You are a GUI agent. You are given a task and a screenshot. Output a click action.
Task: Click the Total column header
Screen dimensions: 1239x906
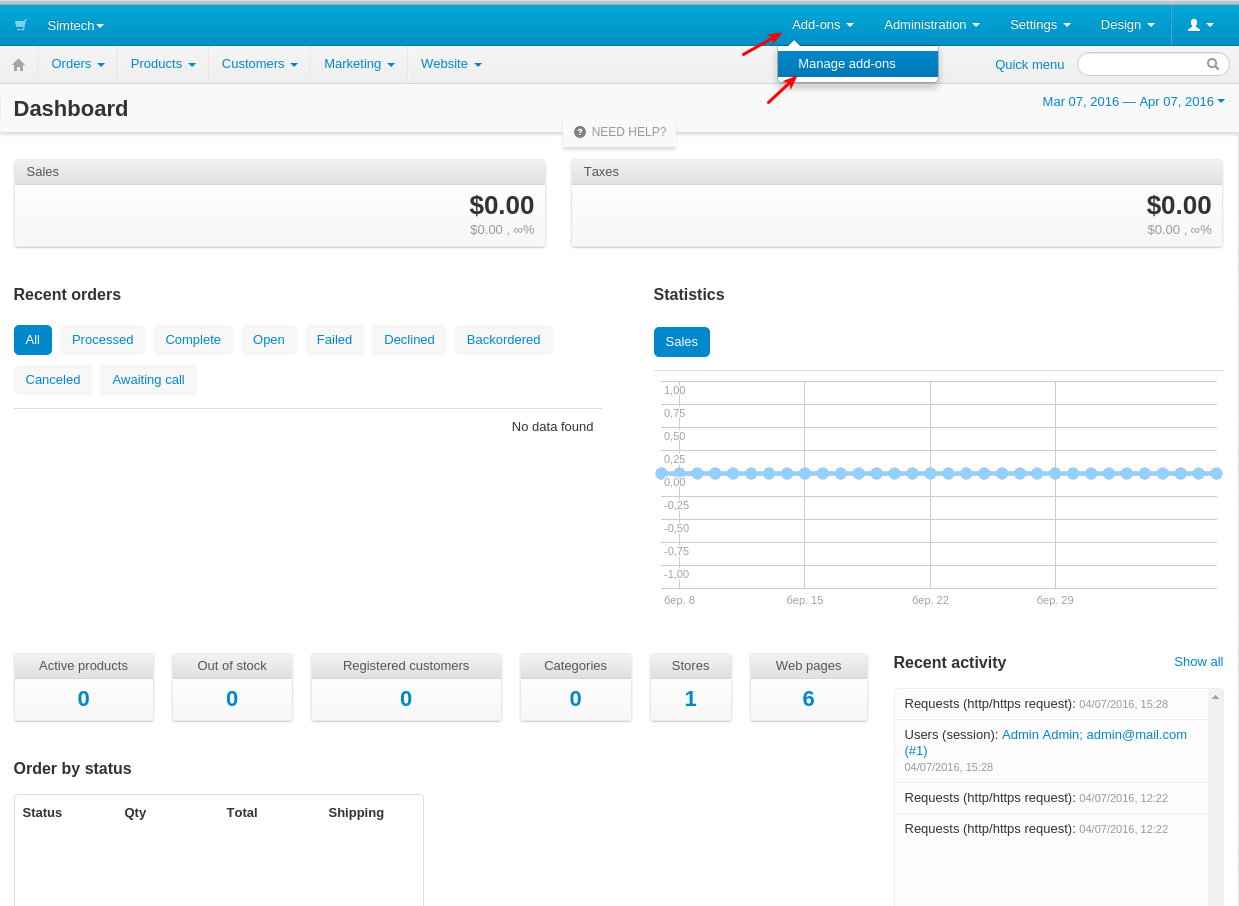(x=242, y=812)
